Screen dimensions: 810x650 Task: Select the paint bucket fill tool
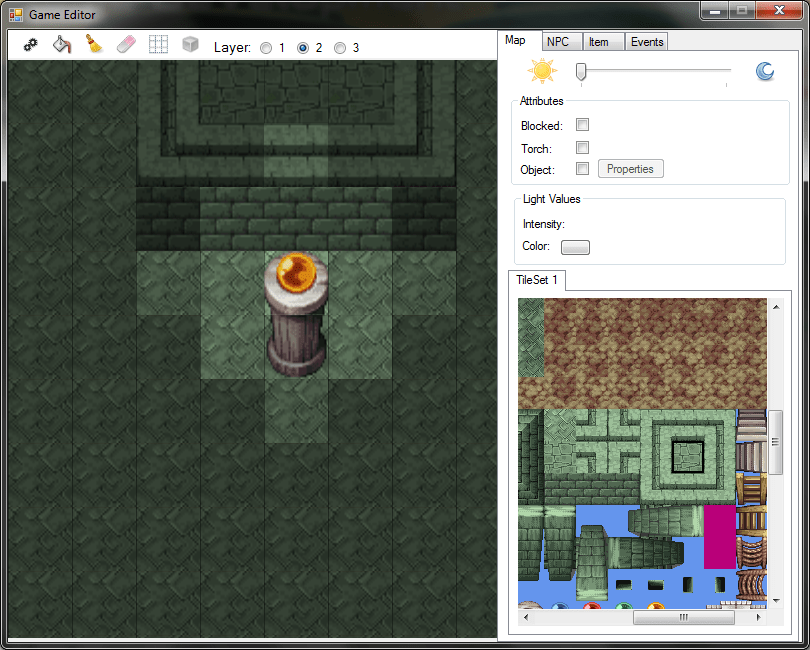pos(61,45)
